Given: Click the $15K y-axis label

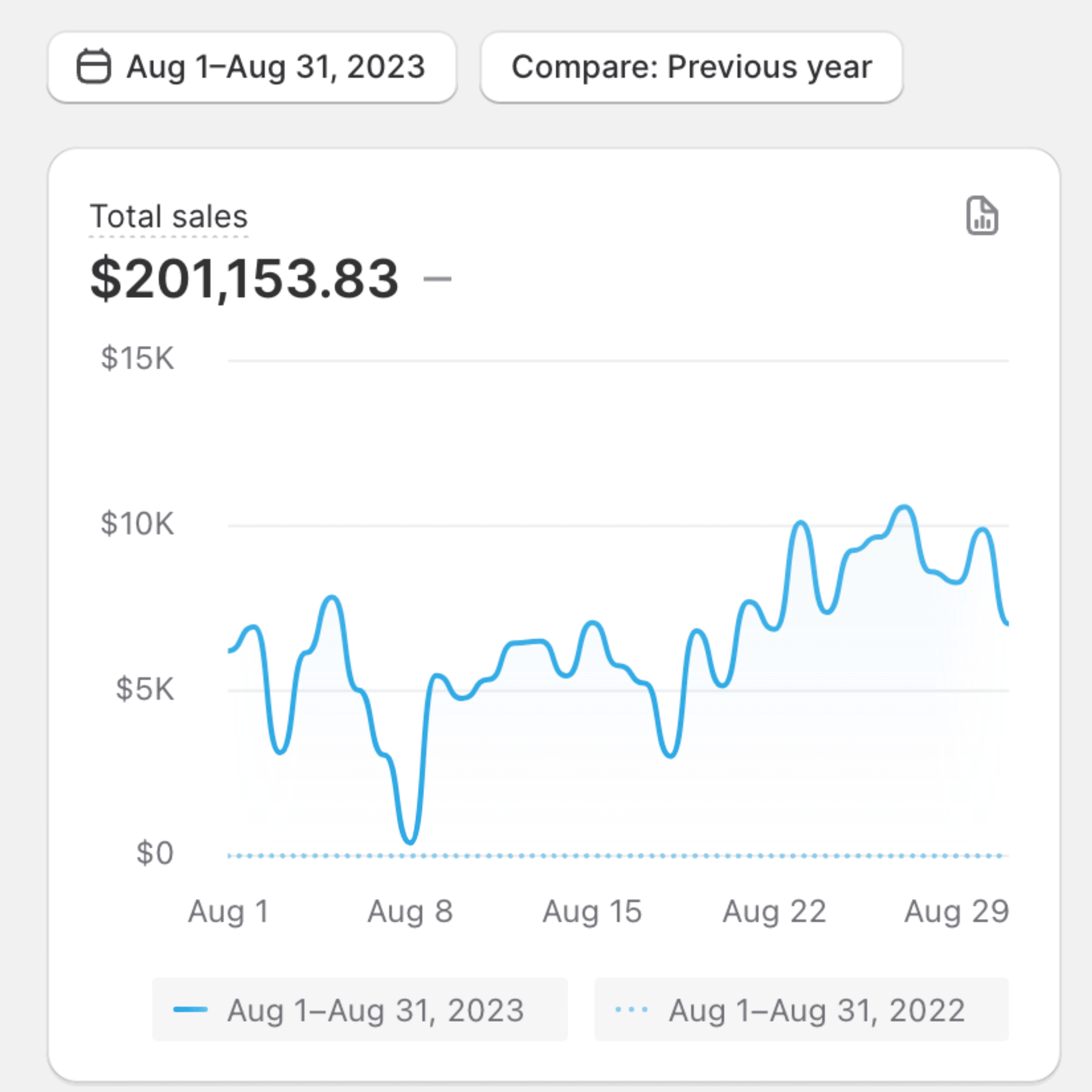Looking at the screenshot, I should [x=137, y=358].
